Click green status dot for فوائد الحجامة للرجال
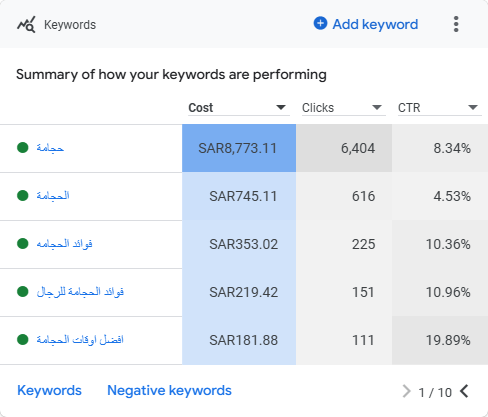488x417 pixels. [23, 292]
